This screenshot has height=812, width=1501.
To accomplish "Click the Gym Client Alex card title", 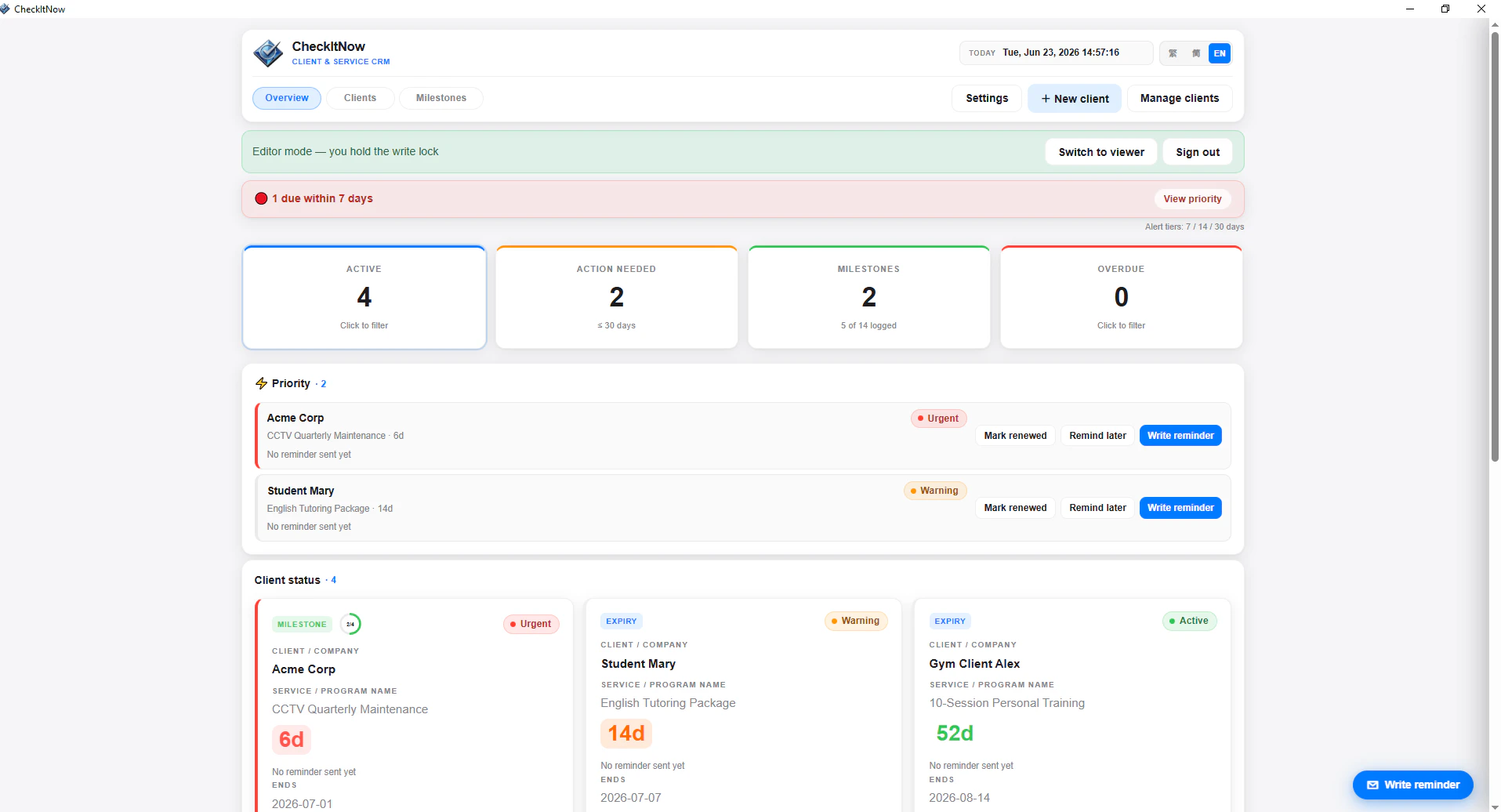I will pyautogui.click(x=974, y=664).
